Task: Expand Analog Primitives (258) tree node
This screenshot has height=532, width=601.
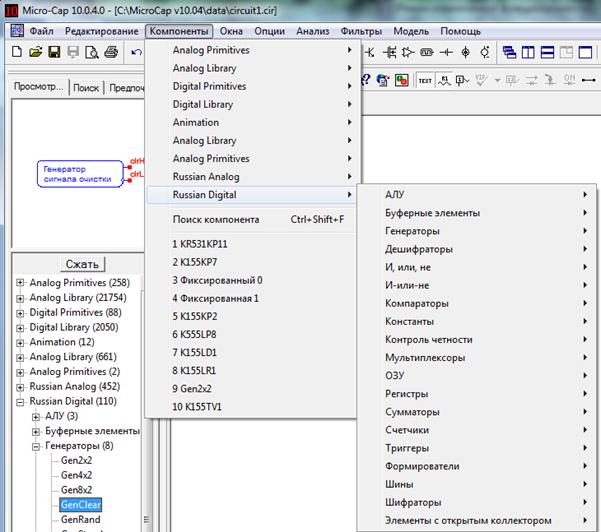Action: pos(20,283)
